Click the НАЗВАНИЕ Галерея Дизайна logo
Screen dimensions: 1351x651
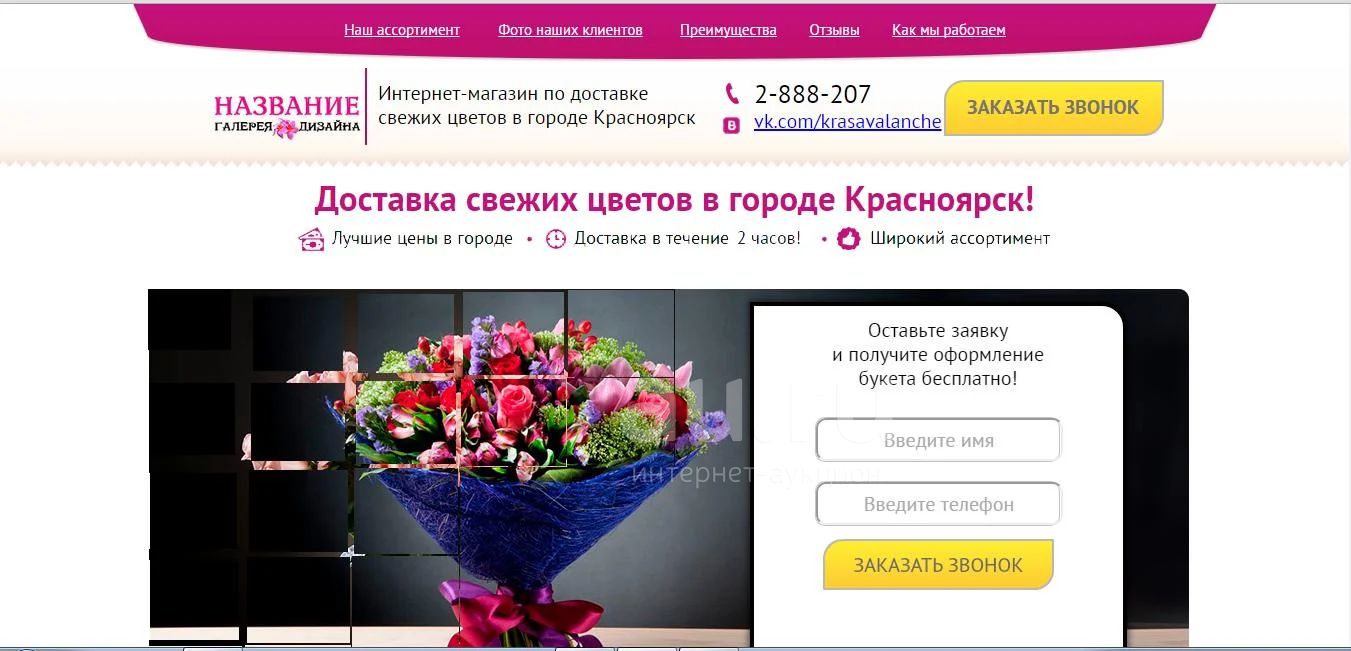point(287,115)
